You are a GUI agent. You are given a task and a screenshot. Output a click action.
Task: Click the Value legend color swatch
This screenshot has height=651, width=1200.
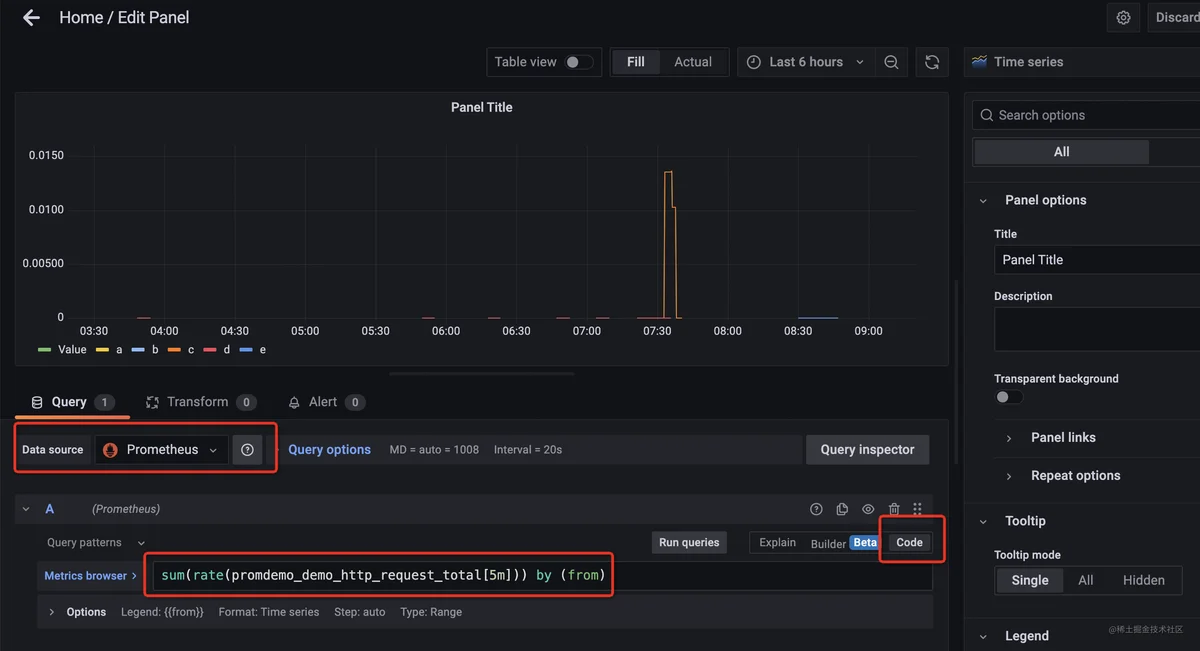tap(44, 350)
